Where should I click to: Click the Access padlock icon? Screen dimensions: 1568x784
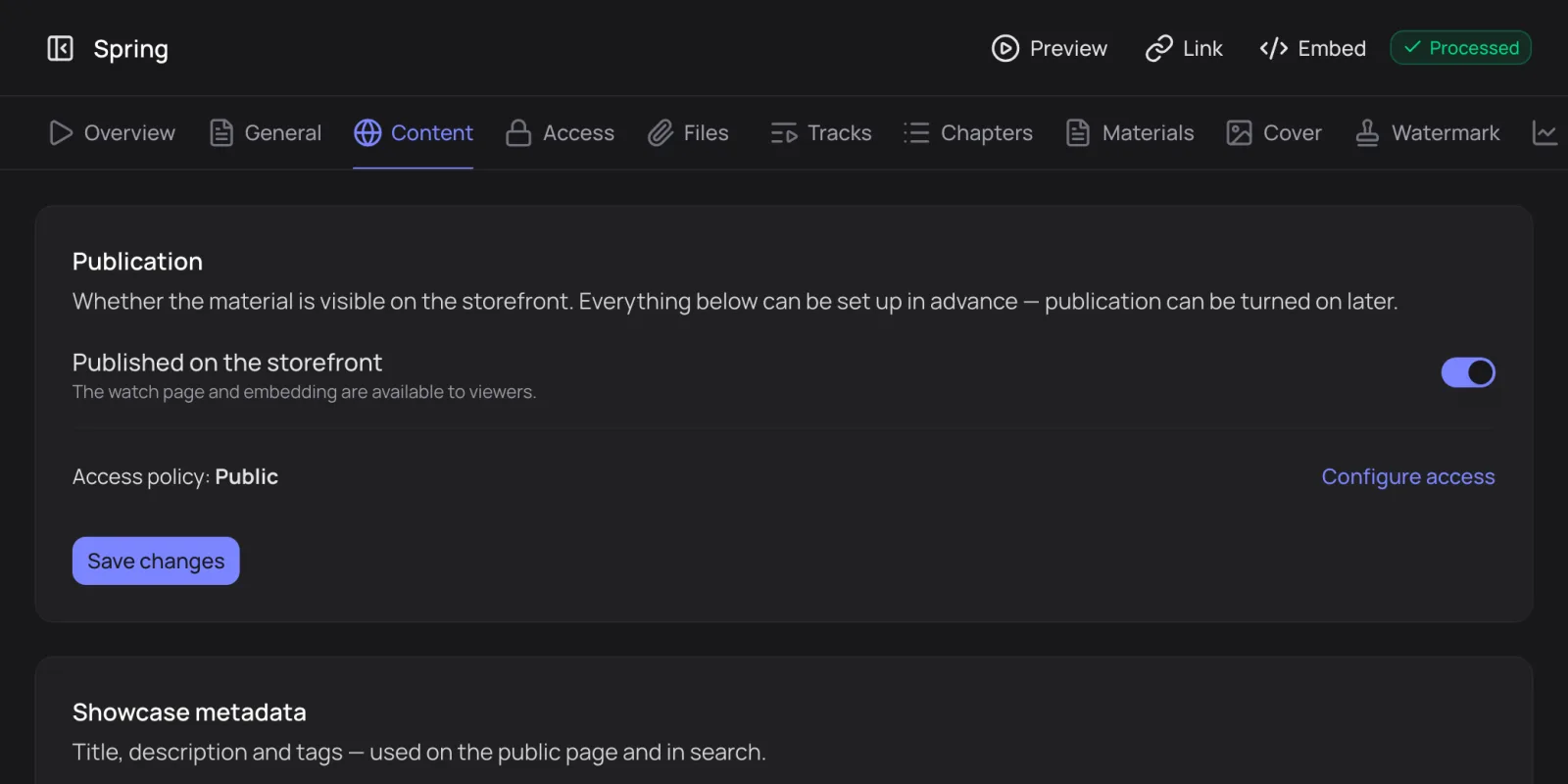click(x=518, y=132)
